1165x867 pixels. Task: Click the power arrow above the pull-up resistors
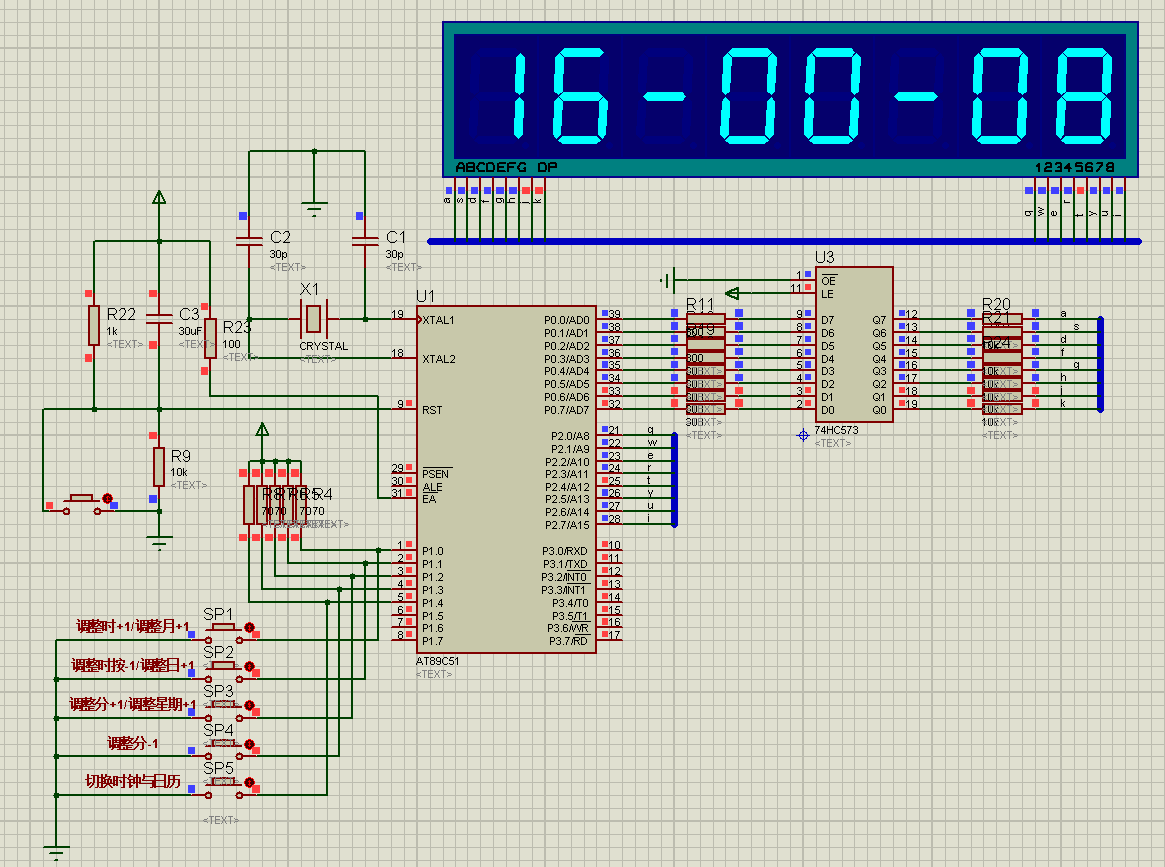(262, 429)
